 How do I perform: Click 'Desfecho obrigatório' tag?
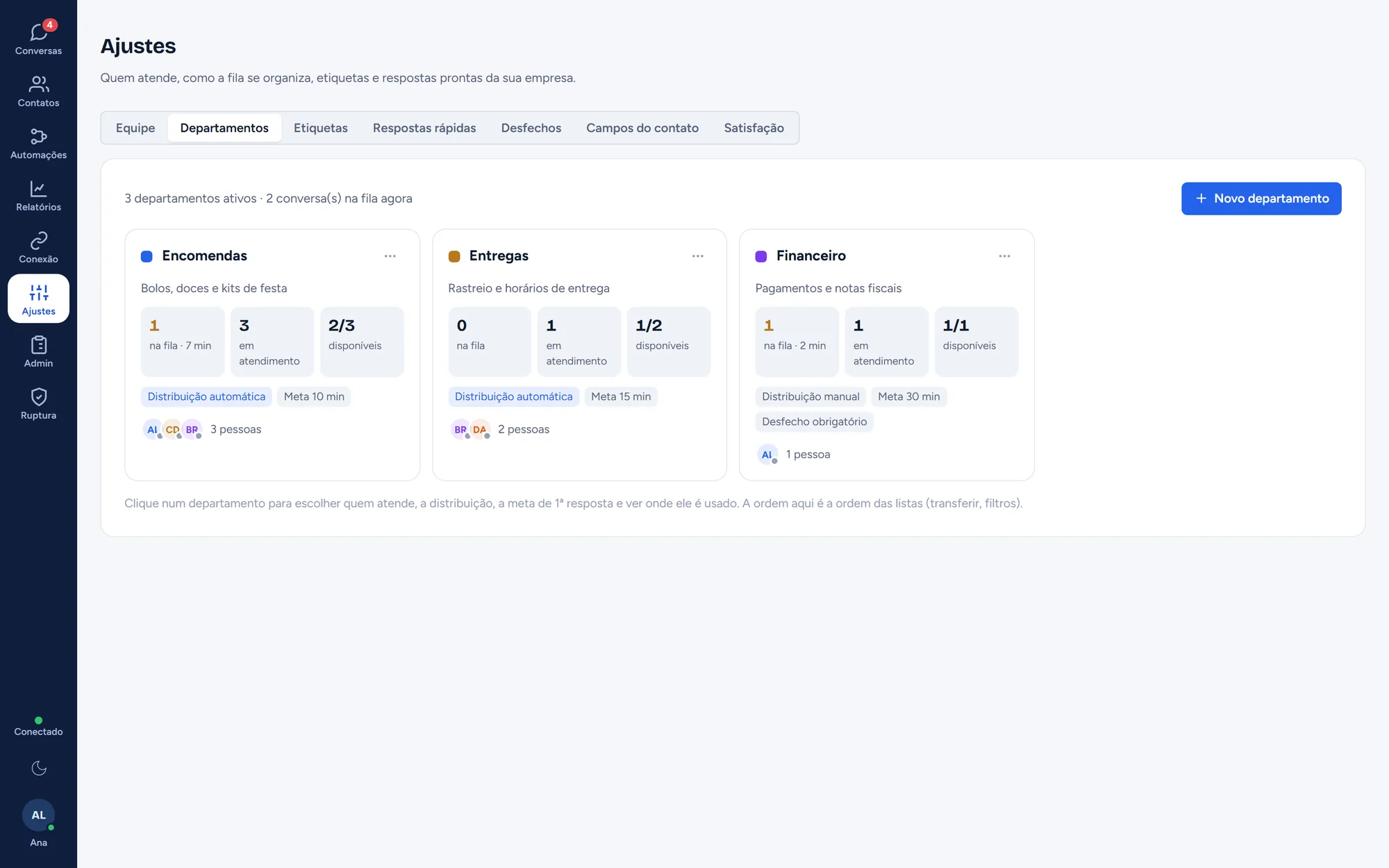(814, 422)
